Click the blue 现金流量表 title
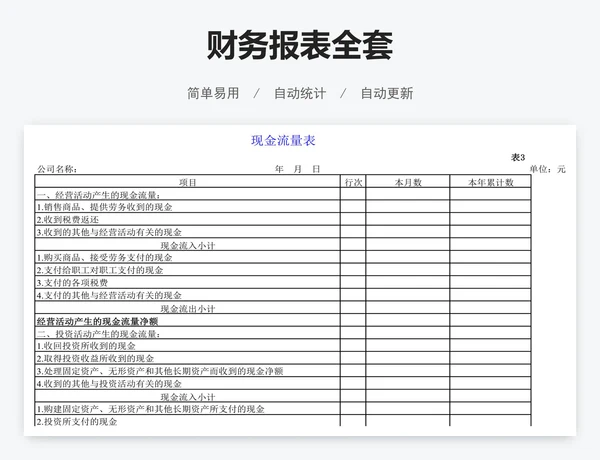The width and height of the screenshot is (600, 460). click(283, 140)
